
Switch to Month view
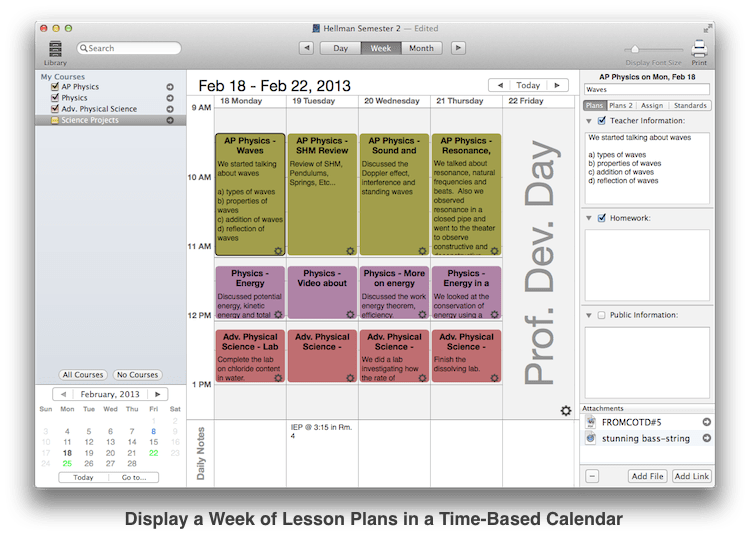tap(421, 48)
